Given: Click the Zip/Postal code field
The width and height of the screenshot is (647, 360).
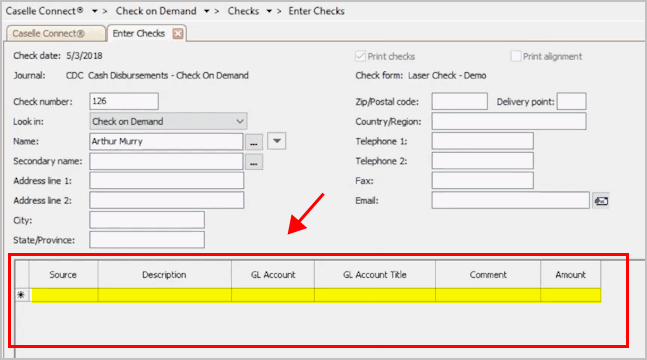Looking at the screenshot, I should tap(460, 102).
